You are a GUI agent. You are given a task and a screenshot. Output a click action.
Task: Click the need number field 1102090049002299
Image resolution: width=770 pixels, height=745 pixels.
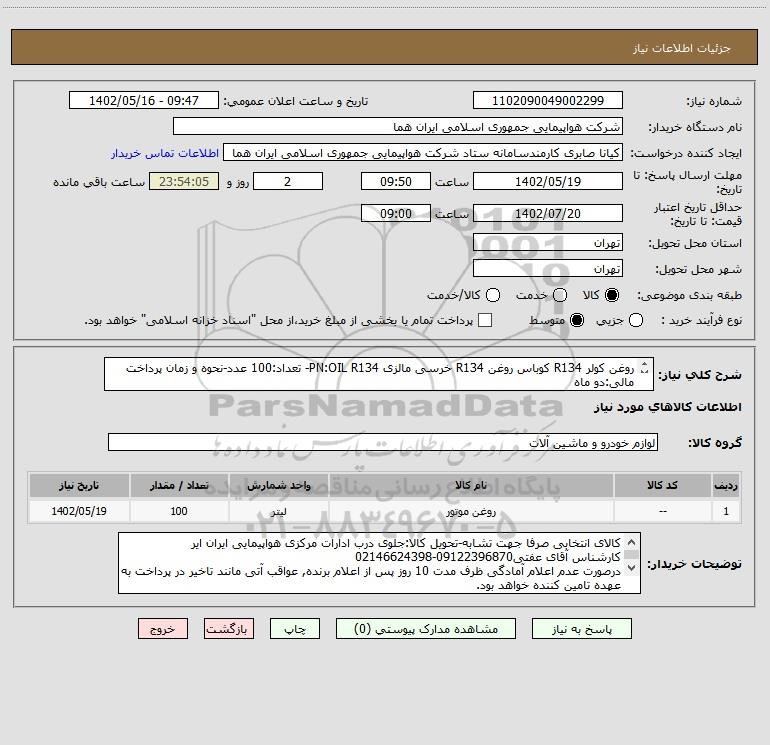pyautogui.click(x=548, y=101)
